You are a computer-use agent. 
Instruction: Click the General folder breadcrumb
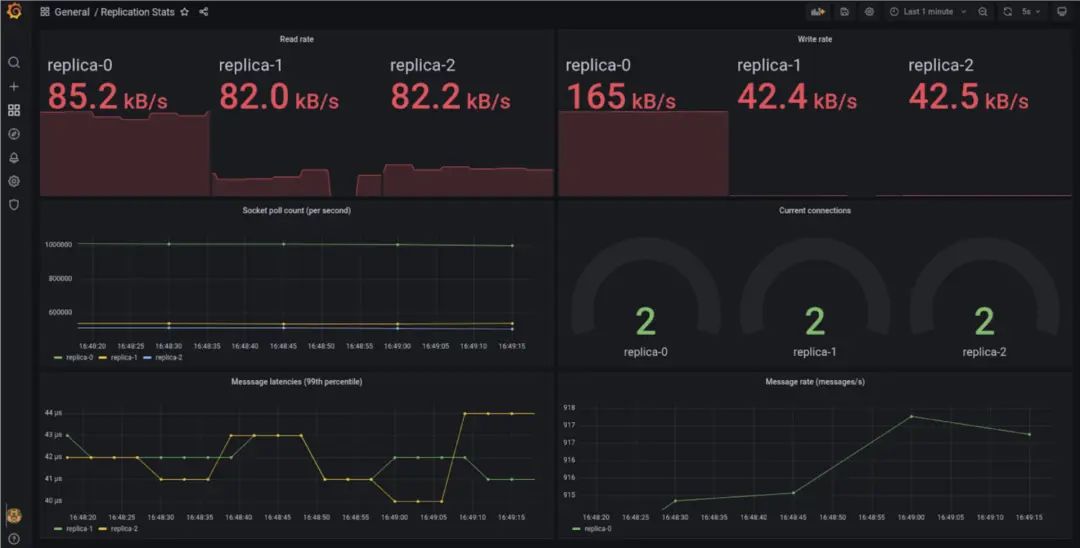70,12
